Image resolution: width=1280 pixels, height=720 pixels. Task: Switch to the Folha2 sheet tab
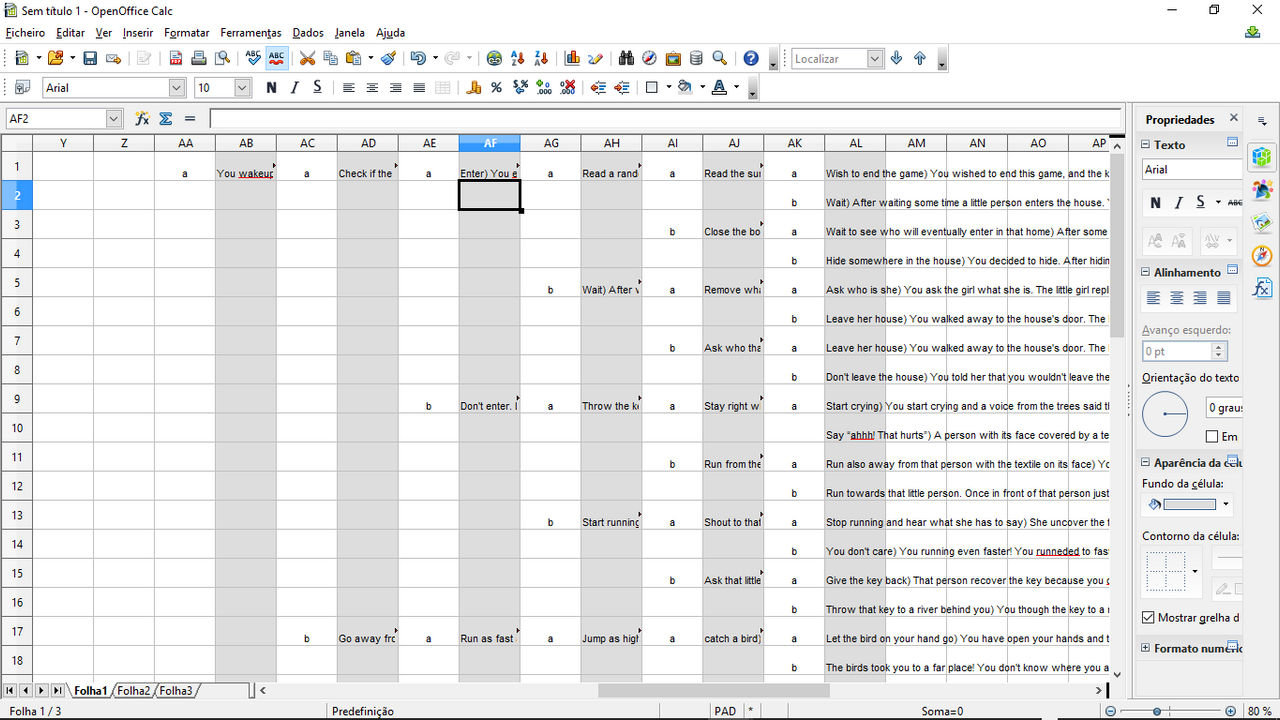(x=134, y=690)
